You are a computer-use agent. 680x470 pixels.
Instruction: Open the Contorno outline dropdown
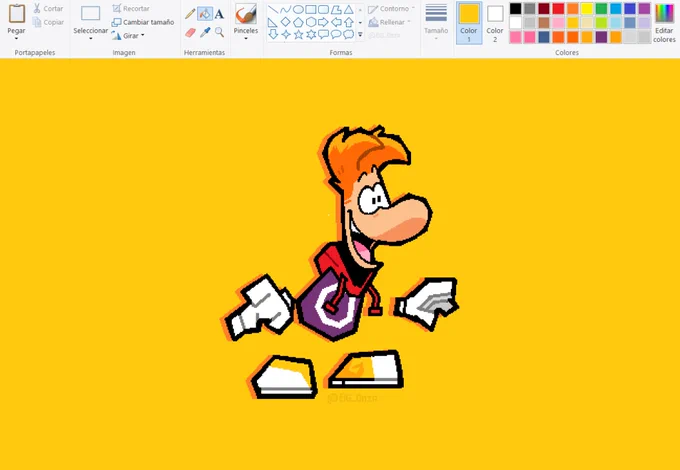click(x=391, y=8)
